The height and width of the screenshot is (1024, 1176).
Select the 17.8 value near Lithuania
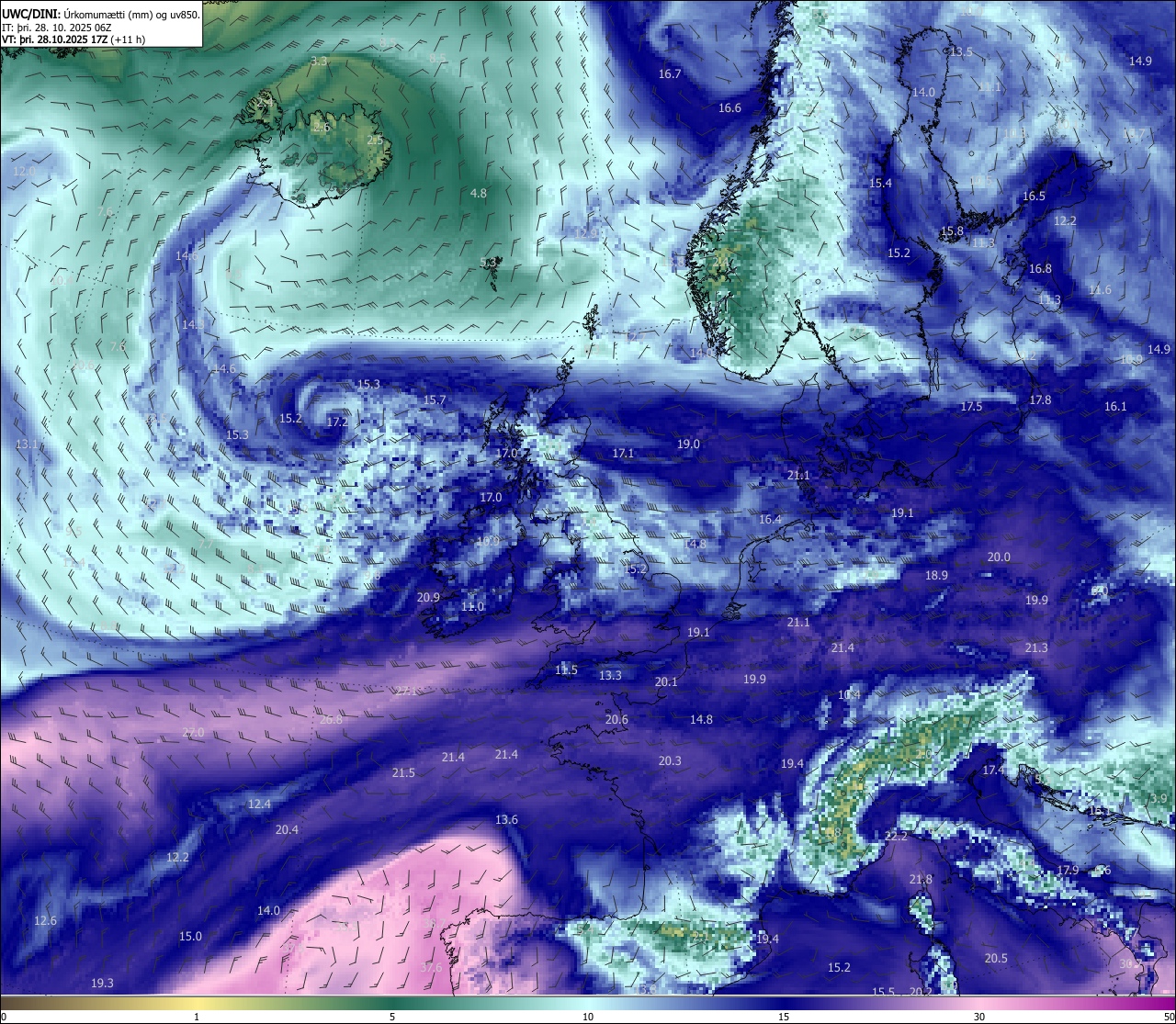(1040, 400)
